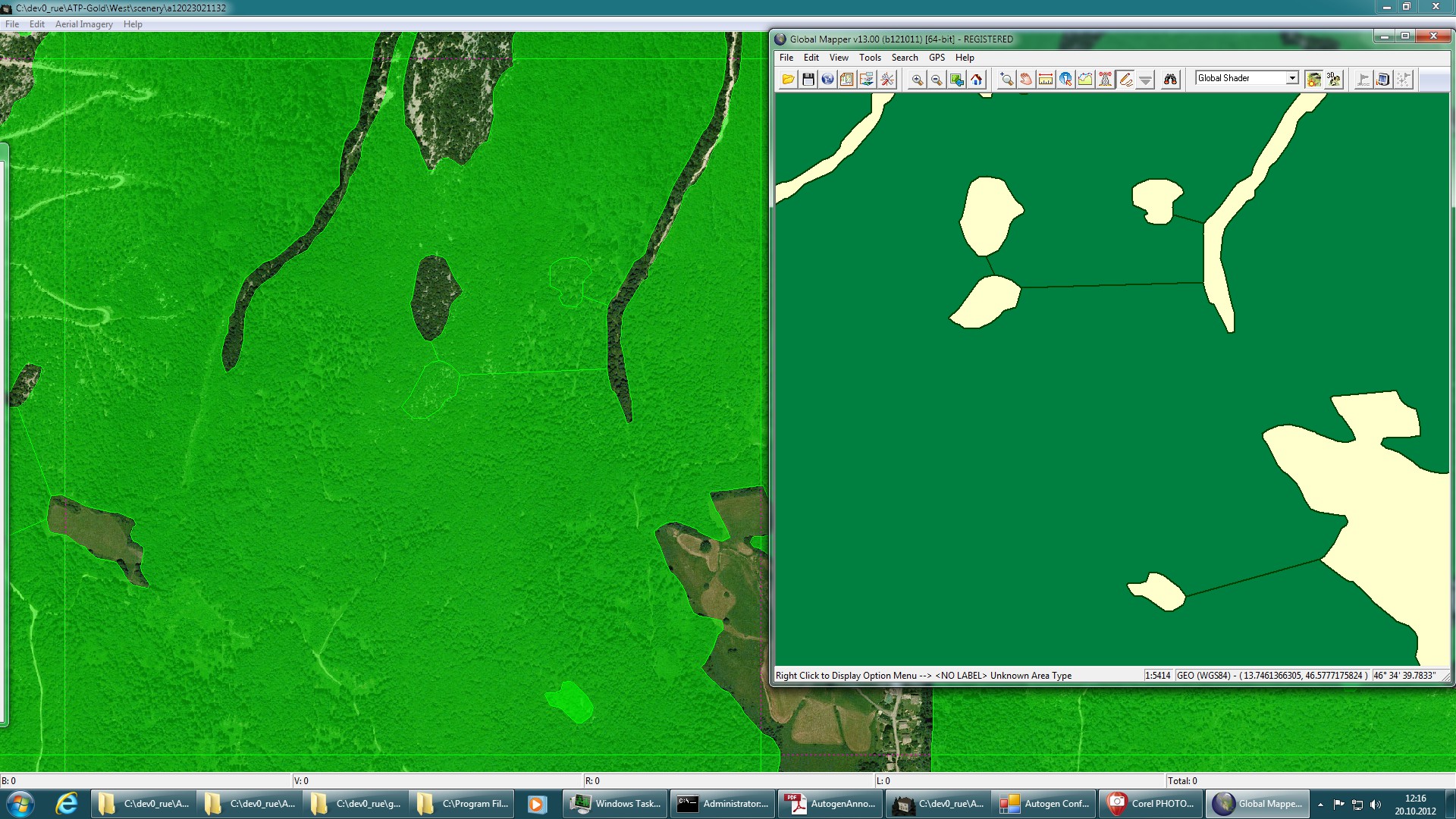1456x819 pixels.
Task: Open the GPS menu in Global Mapper
Action: 937,58
